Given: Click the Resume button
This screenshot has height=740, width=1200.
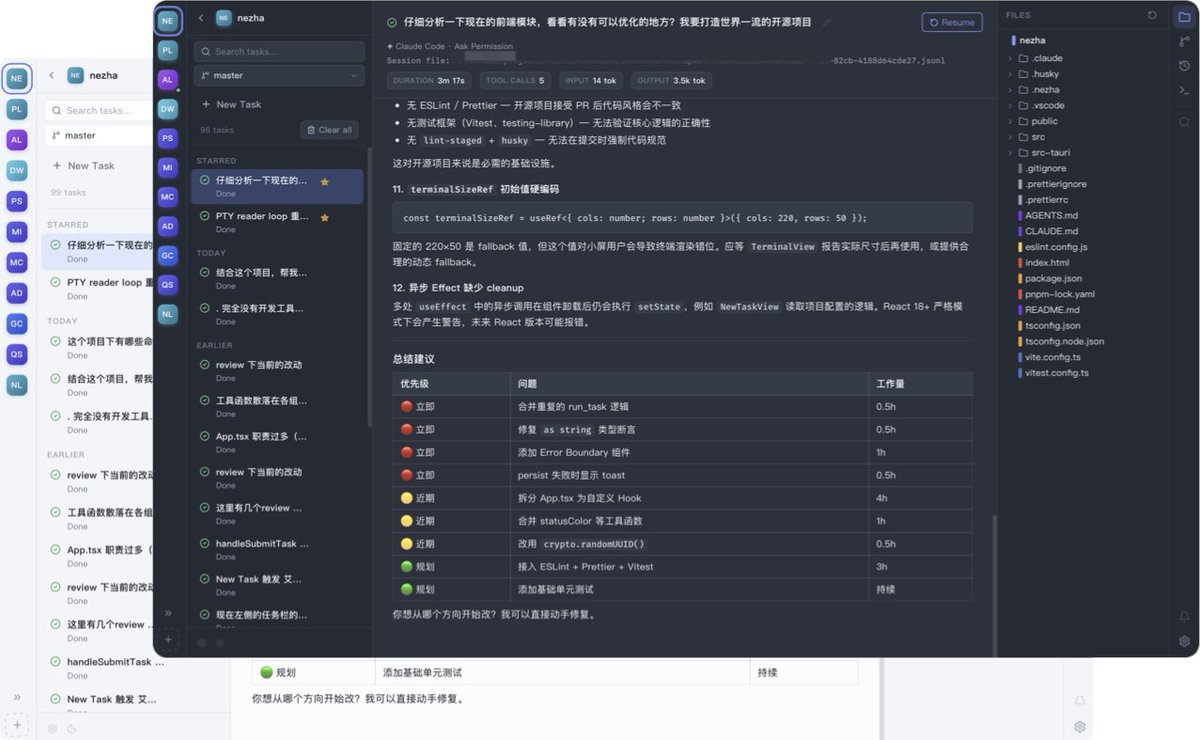Looking at the screenshot, I should point(950,21).
